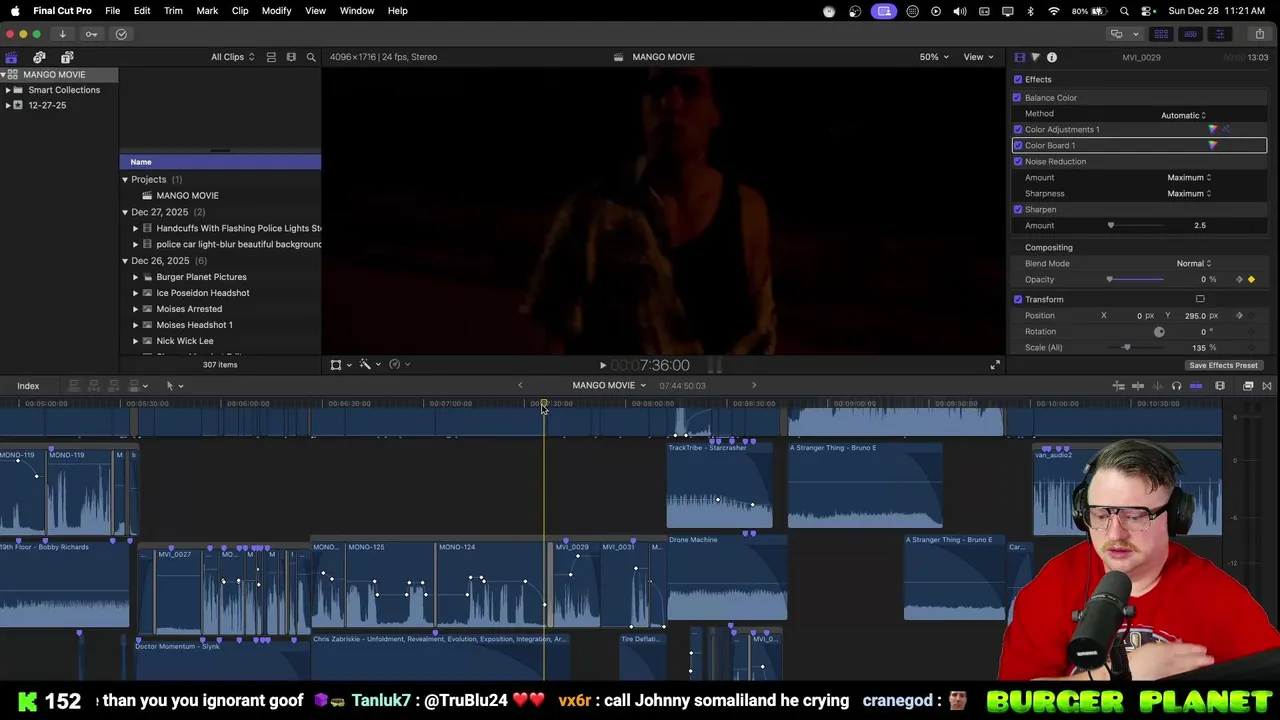Toggle clip appearance filmstrip/list icon in browser

[271, 57]
